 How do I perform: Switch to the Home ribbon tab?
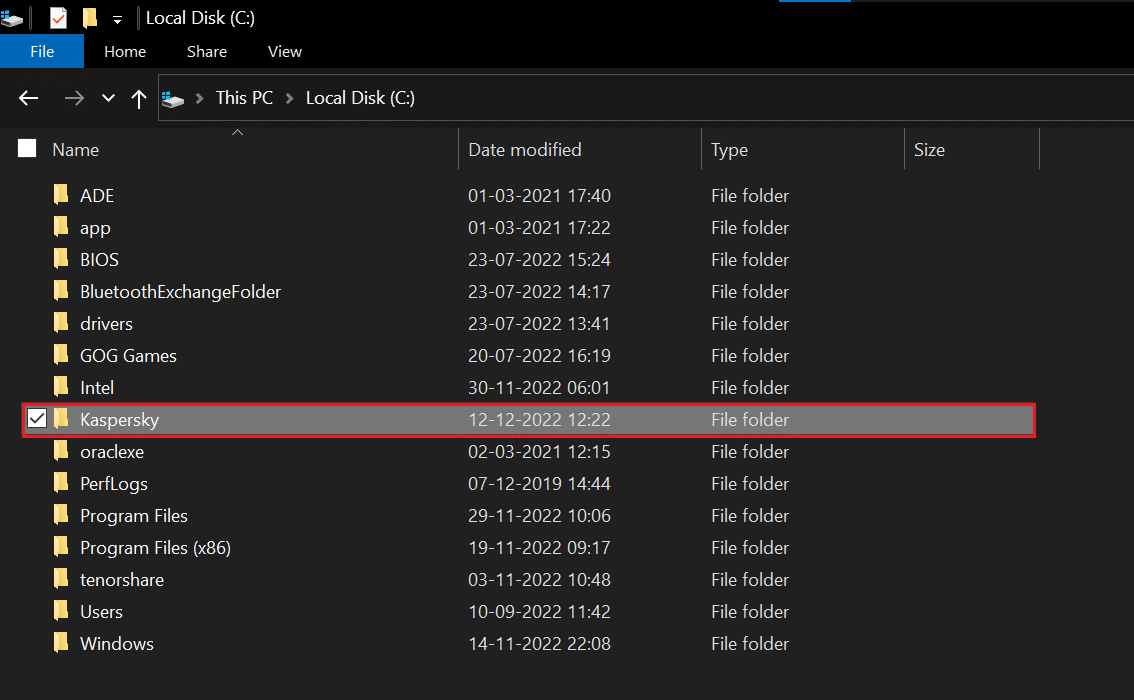click(125, 51)
